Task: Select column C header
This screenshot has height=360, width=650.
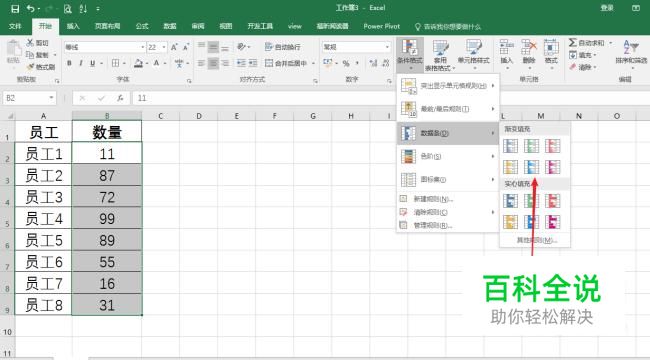Action: 160,116
